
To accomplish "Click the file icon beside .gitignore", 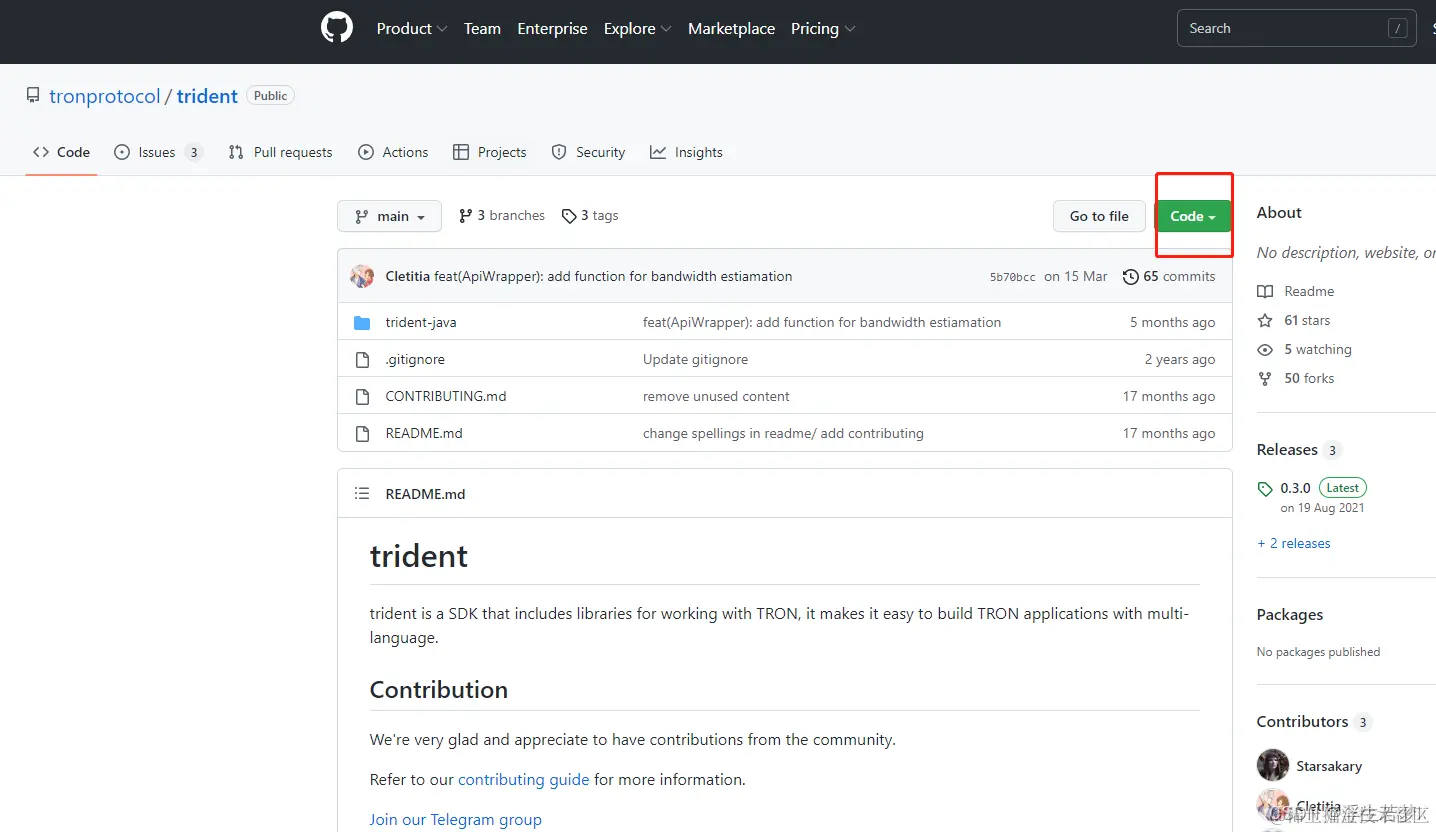I will pyautogui.click(x=362, y=359).
